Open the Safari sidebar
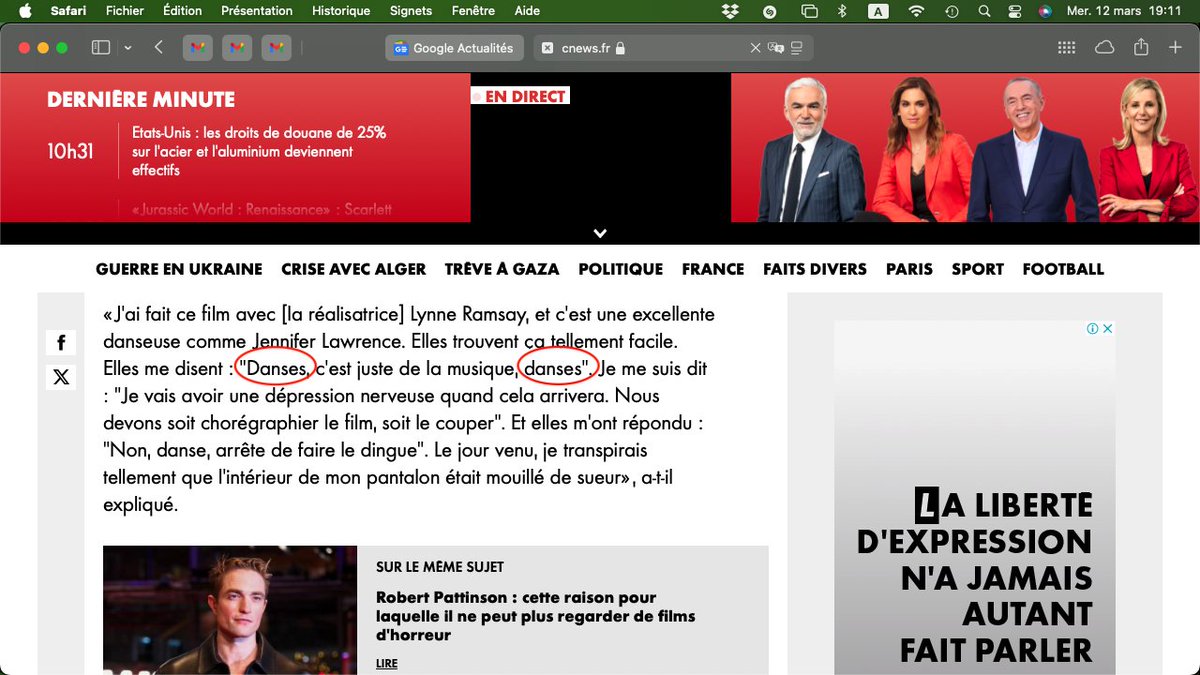Viewport: 1200px width, 675px height. coord(101,46)
